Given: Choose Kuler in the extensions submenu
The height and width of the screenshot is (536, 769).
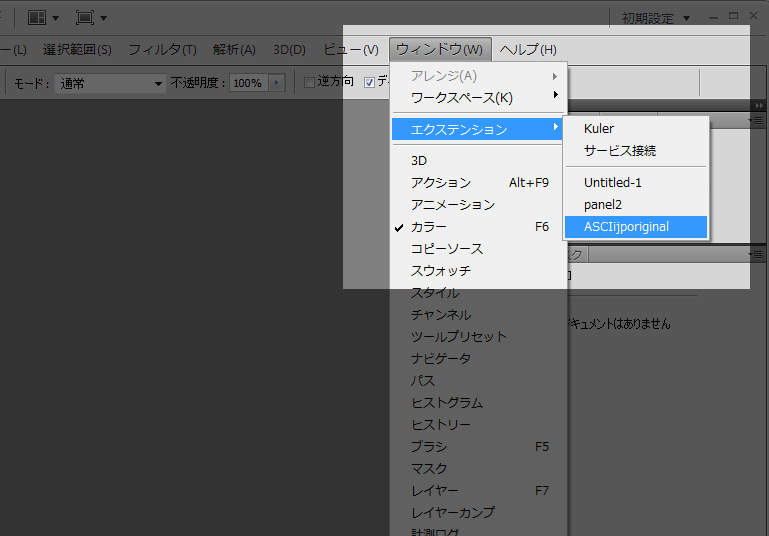Looking at the screenshot, I should coord(599,129).
